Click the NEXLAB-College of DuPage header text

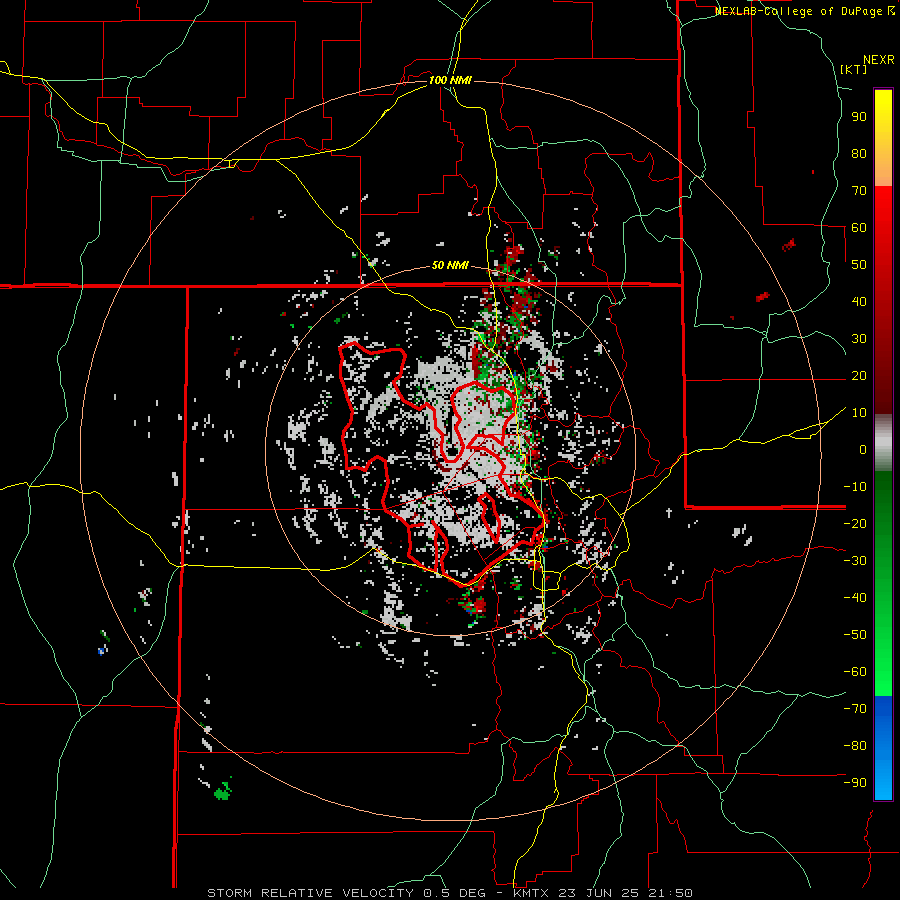800,11
